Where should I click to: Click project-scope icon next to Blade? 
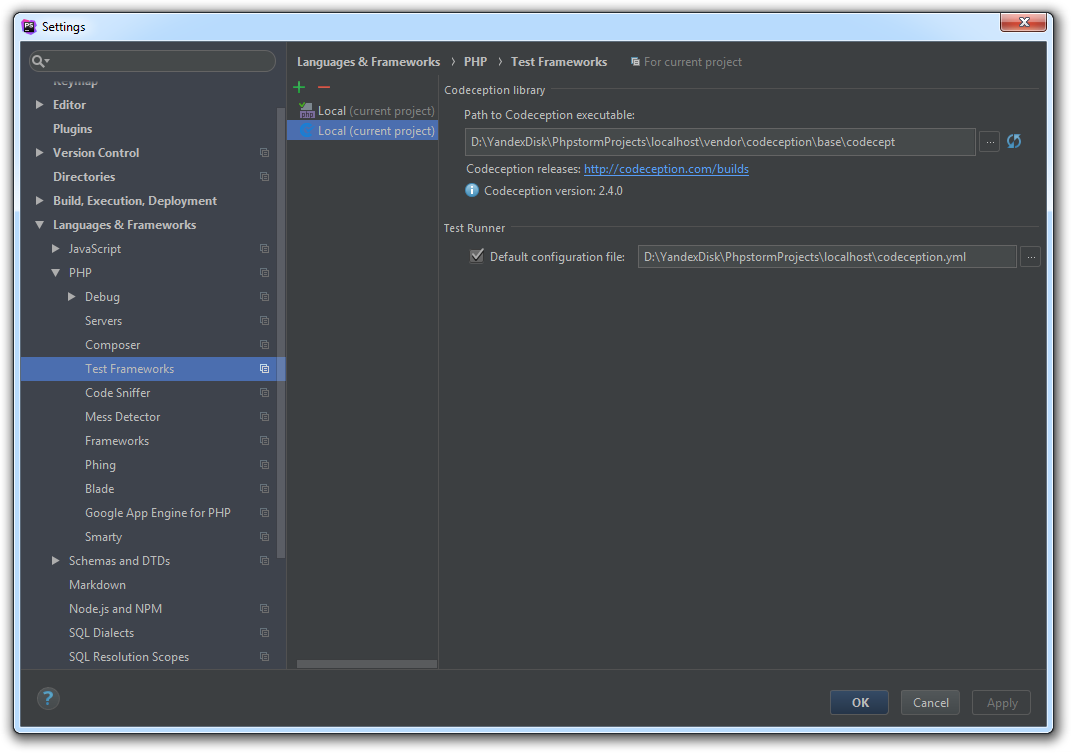click(x=265, y=488)
